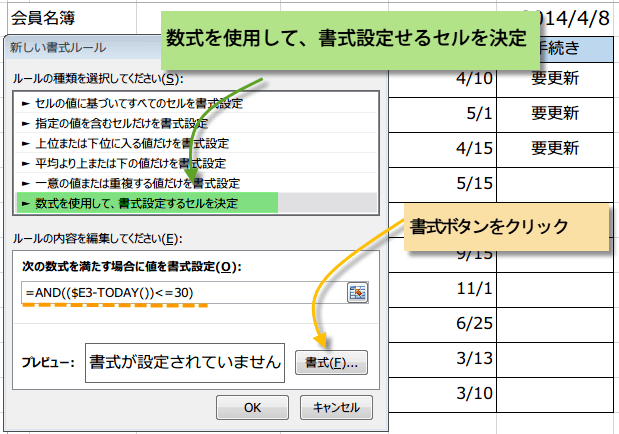The image size is (619, 434).
Task: Click the formula input =AND(($E3-TODAY())<=30)
Action: 184,293
